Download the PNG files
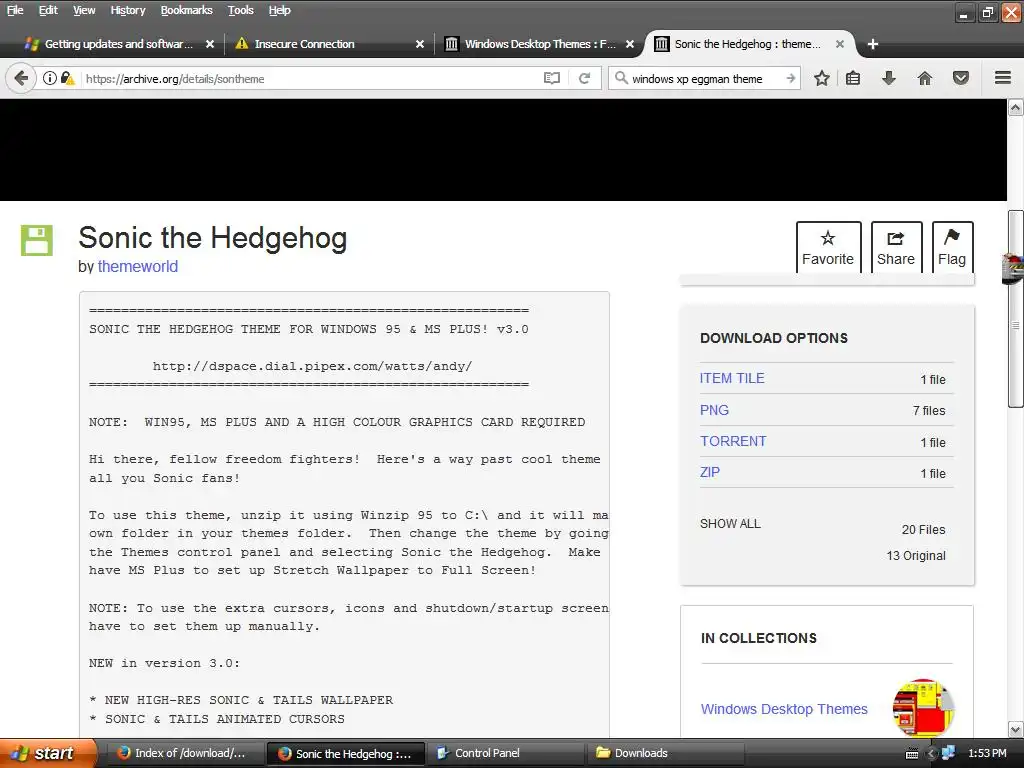 tap(714, 410)
